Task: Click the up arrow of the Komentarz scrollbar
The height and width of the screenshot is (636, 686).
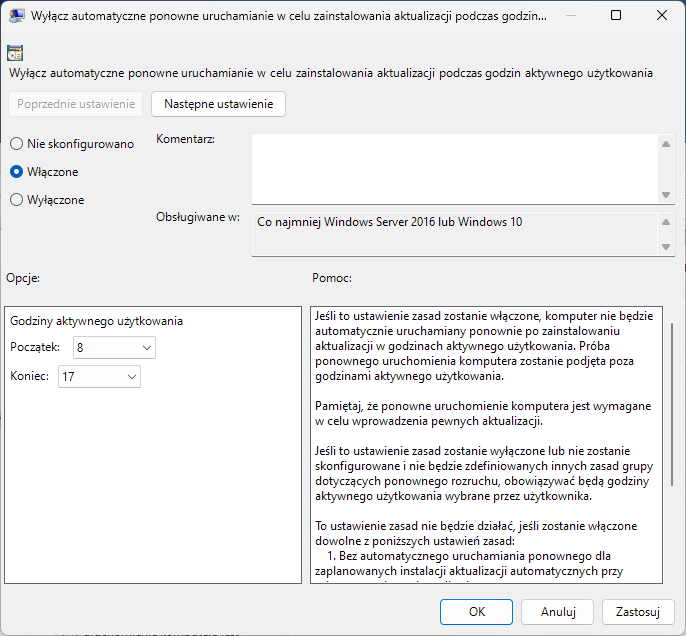Action: pyautogui.click(x=666, y=144)
